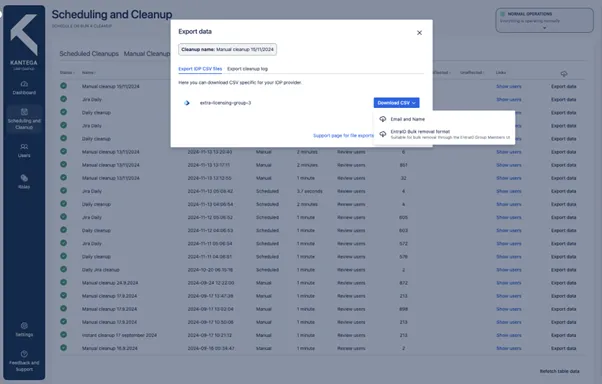602x384 pixels.
Task: Click status check icon for Manual cleanup 15/11/2024
Action: (x=63, y=86)
